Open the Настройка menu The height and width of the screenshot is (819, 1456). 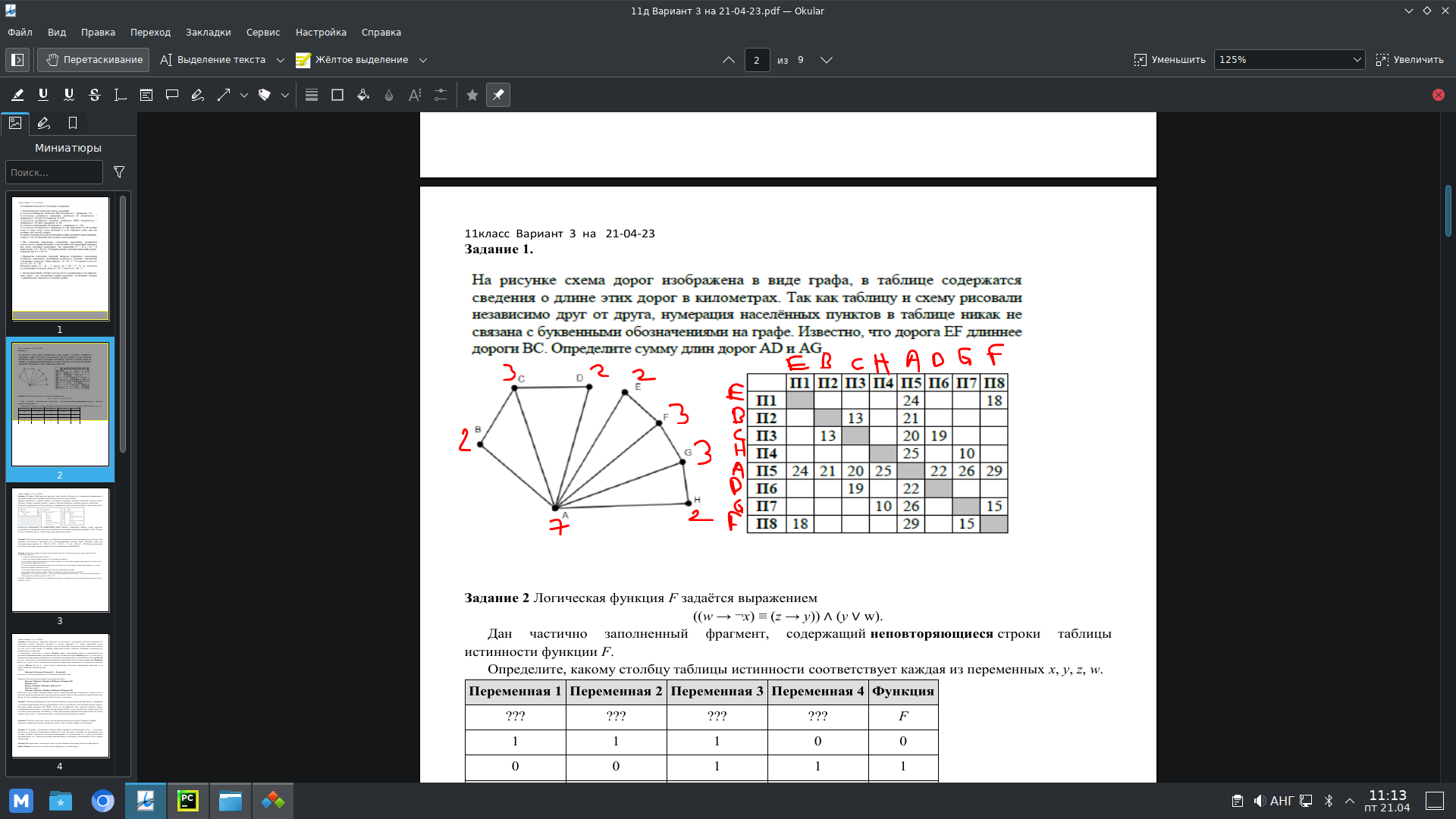[321, 33]
